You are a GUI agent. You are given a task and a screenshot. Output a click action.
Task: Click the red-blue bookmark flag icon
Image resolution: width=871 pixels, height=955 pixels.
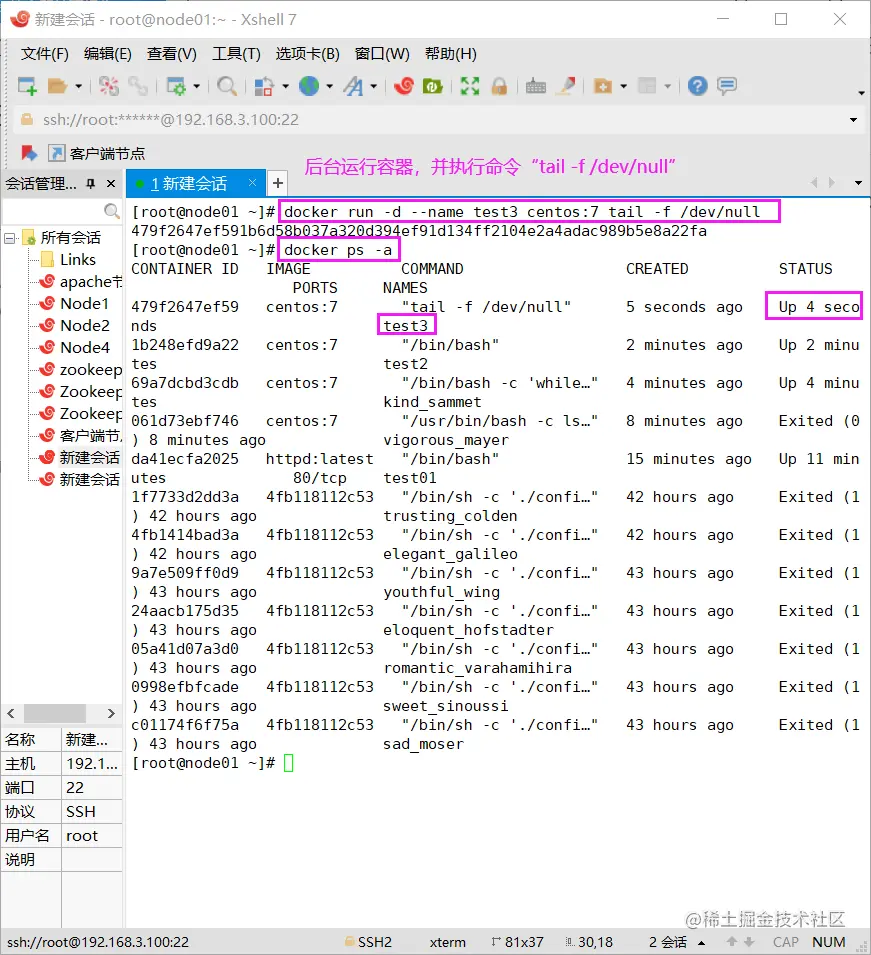point(29,153)
